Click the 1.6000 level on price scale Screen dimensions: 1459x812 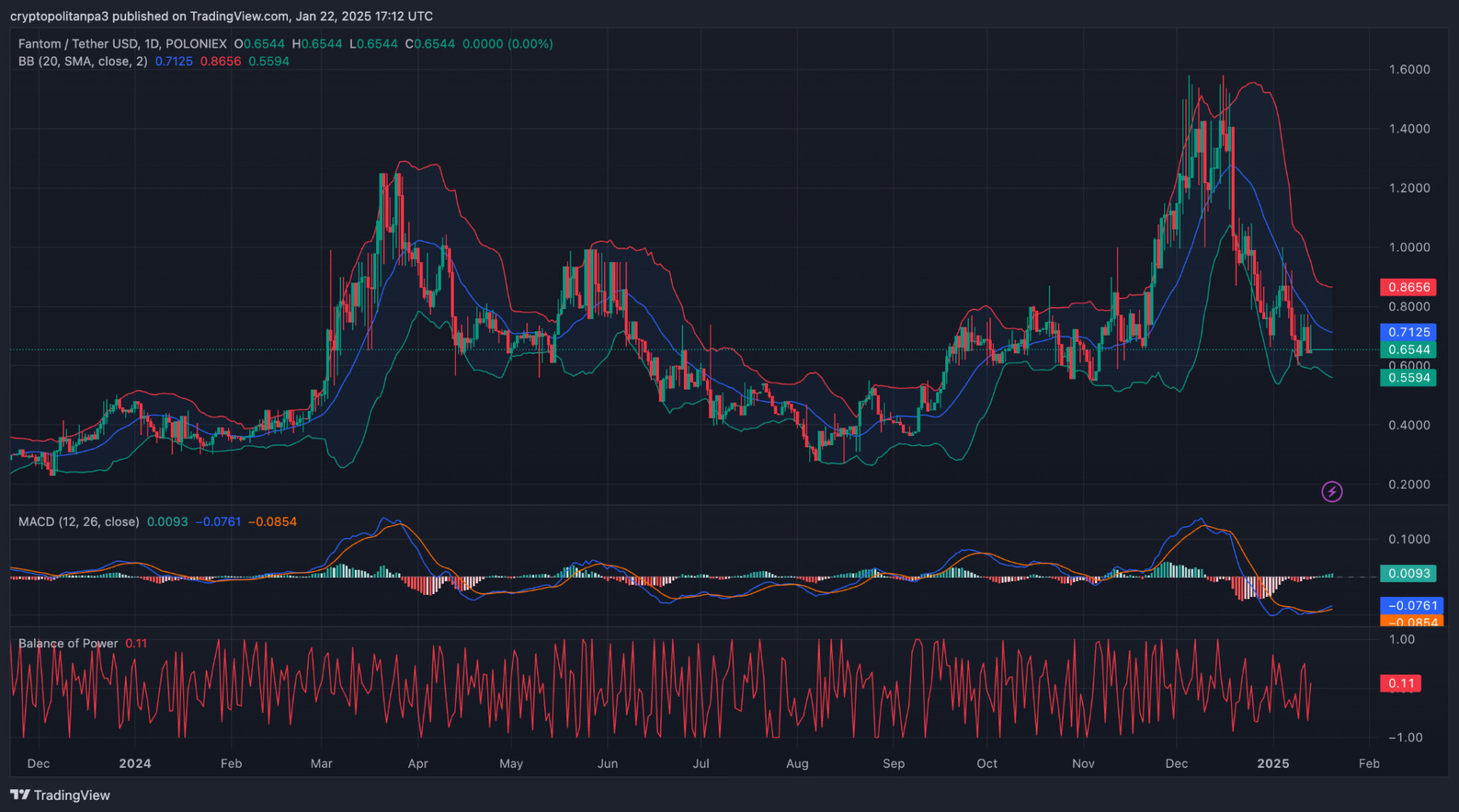1409,69
